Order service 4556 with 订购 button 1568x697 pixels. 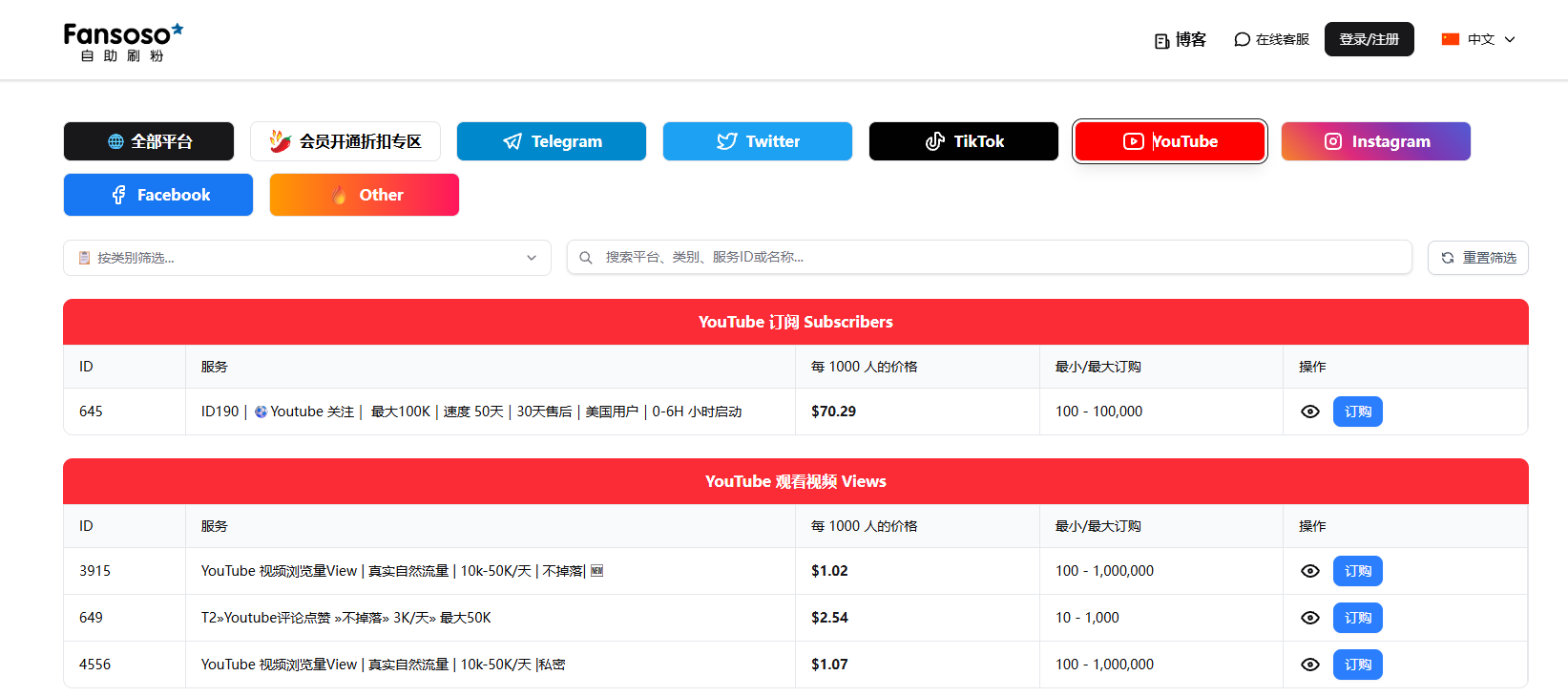pyautogui.click(x=1358, y=665)
